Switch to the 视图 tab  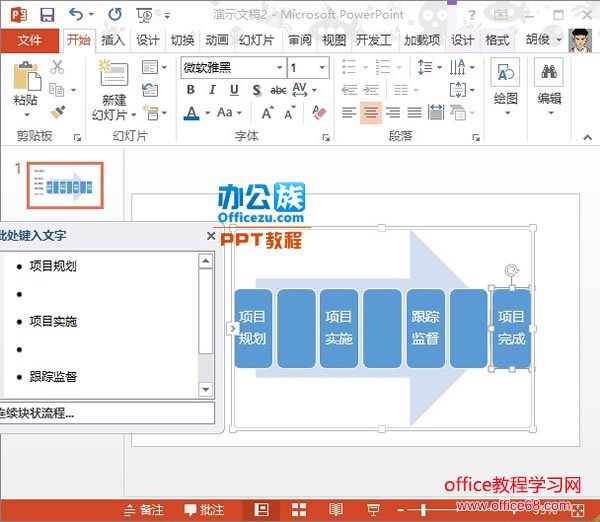pos(334,40)
